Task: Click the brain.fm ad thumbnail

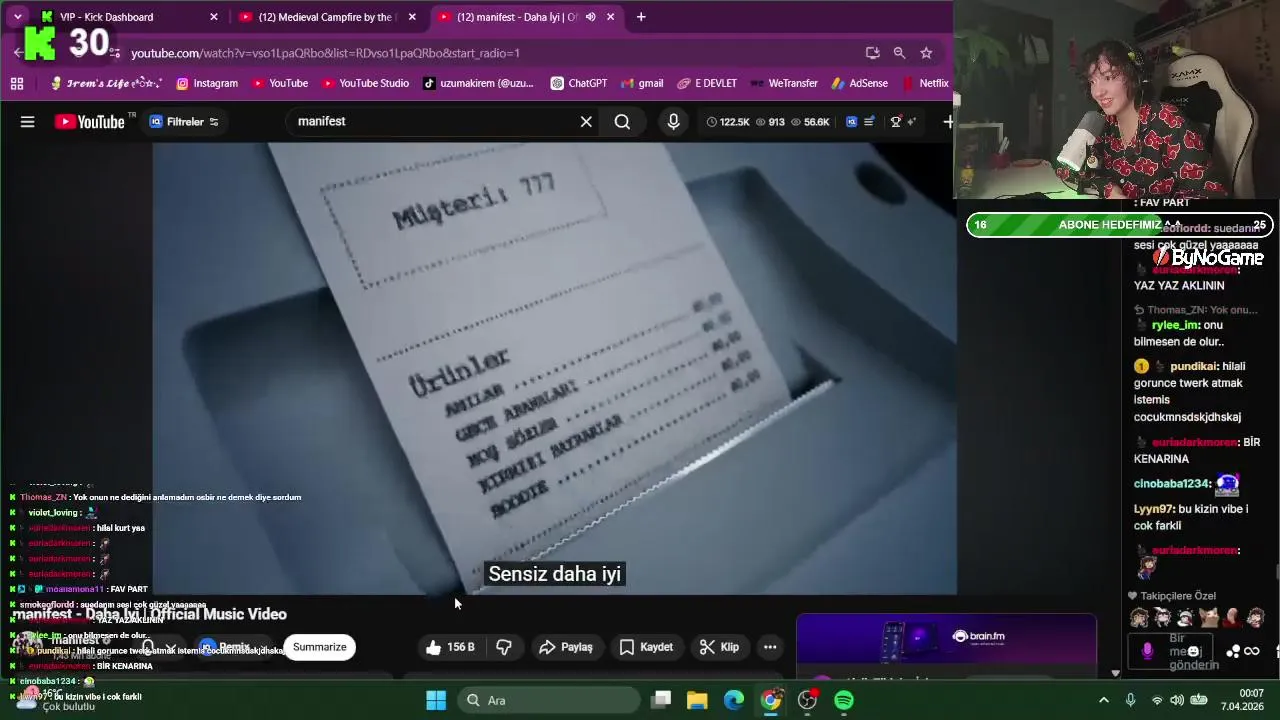Action: 946,637
